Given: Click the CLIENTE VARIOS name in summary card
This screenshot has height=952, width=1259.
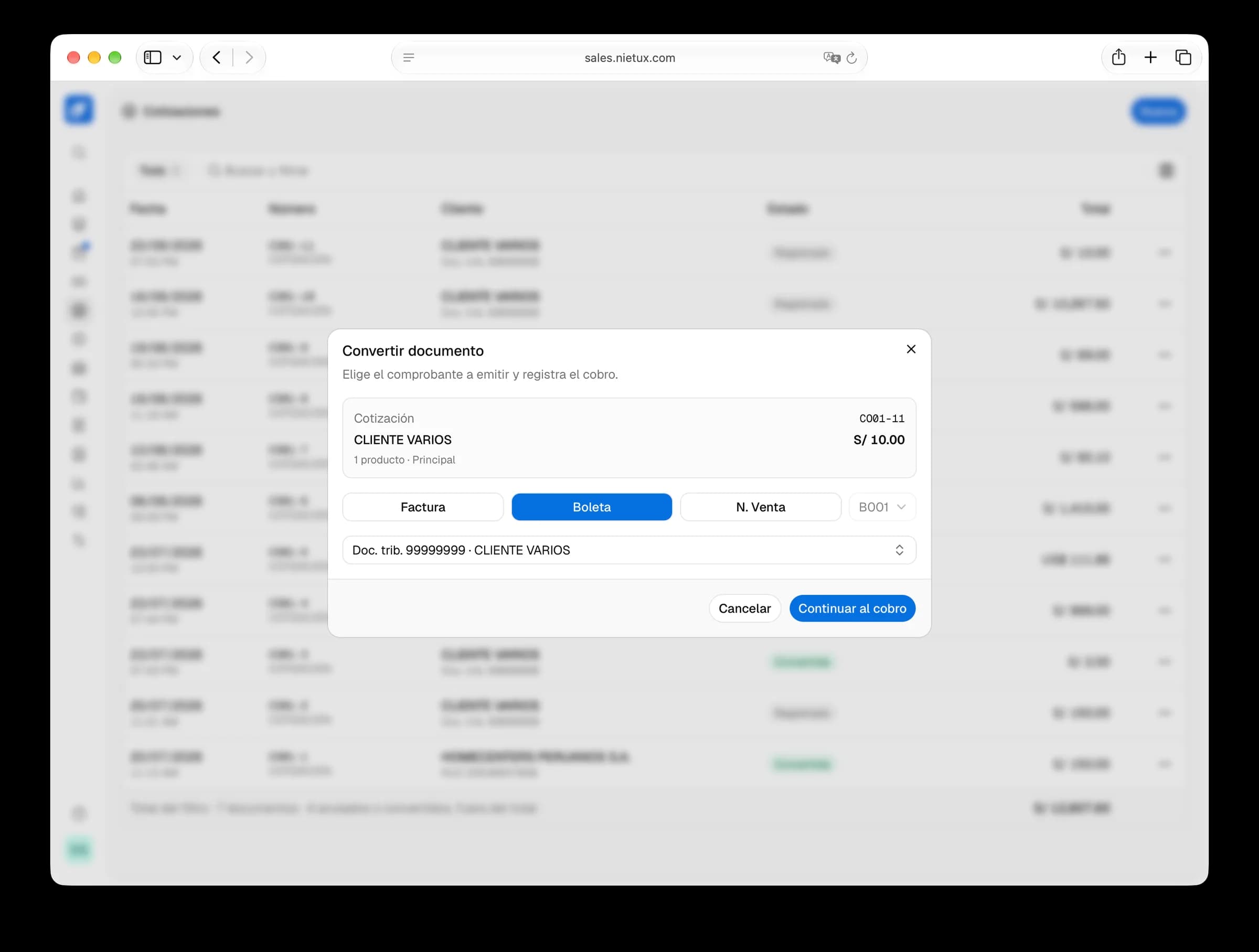Looking at the screenshot, I should 402,440.
